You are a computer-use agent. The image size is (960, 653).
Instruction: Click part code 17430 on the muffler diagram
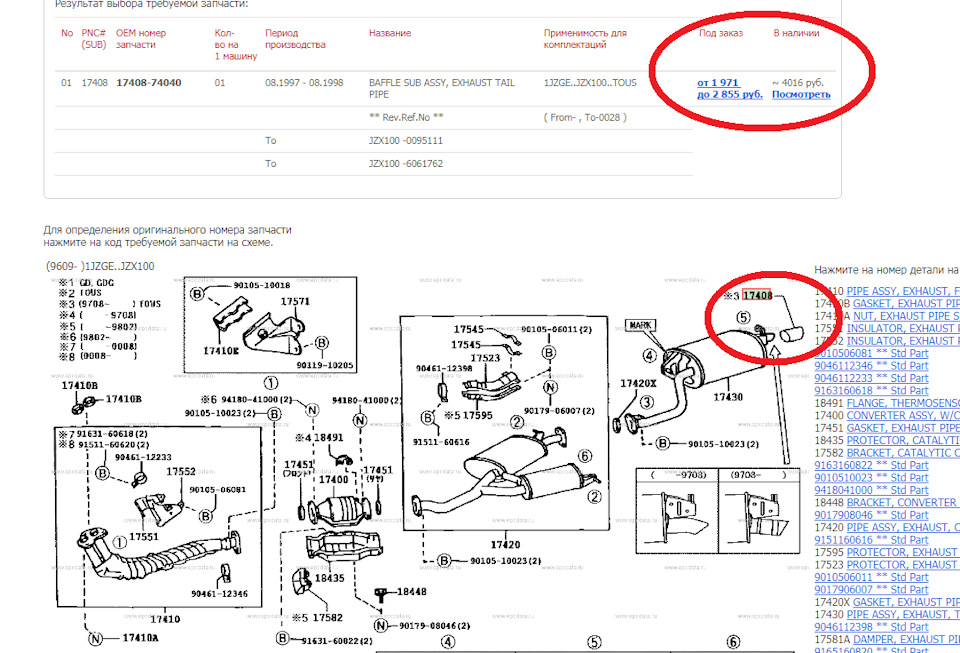pos(728,397)
